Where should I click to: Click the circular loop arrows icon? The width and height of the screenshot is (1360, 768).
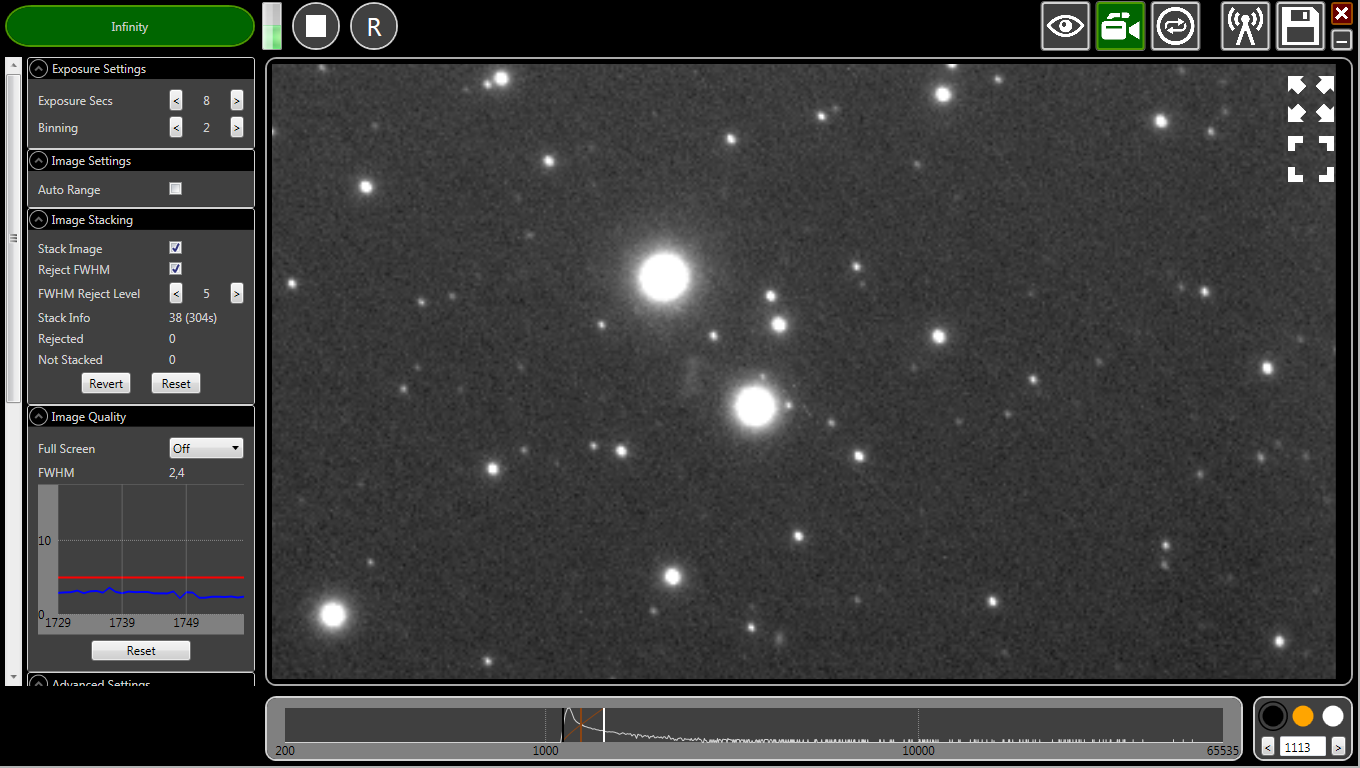pyautogui.click(x=1175, y=26)
